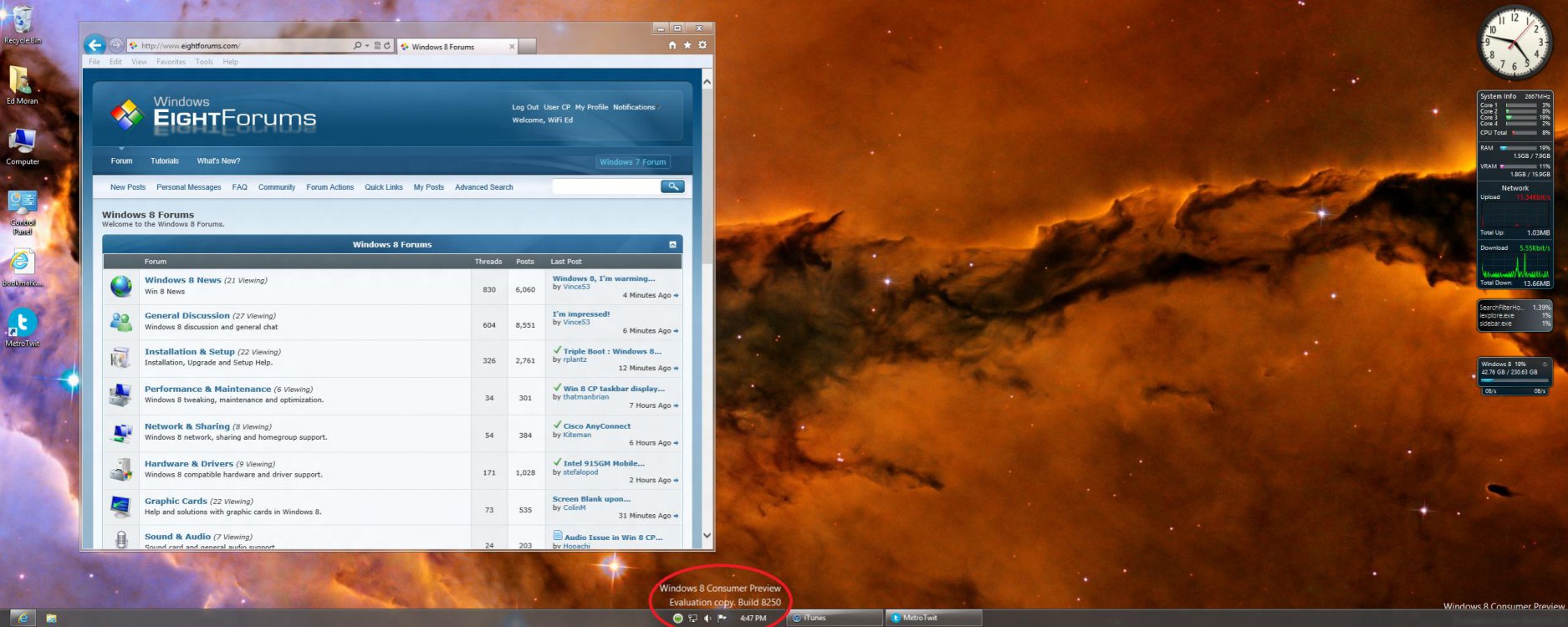The image size is (1568, 627).
Task: Open the address bar search dropdown arrow
Action: click(367, 46)
